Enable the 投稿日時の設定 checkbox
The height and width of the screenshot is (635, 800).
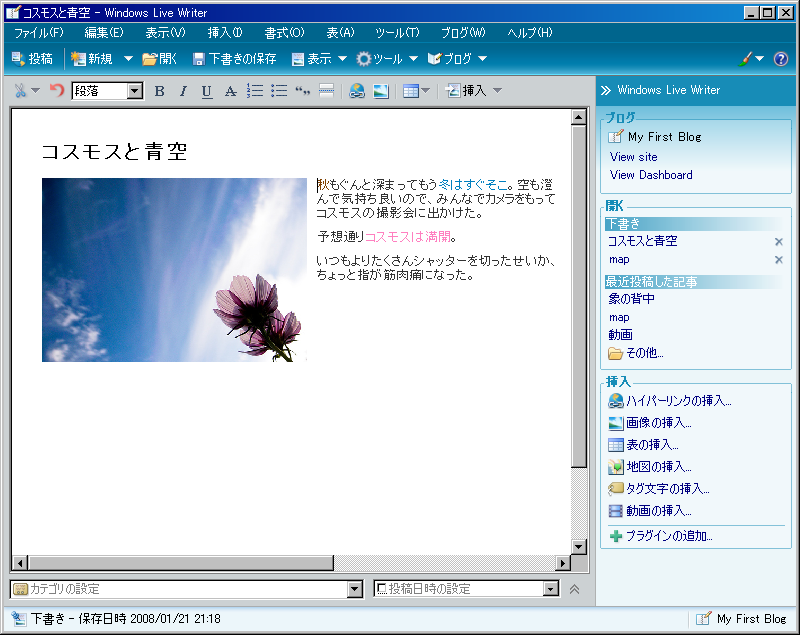(381, 589)
